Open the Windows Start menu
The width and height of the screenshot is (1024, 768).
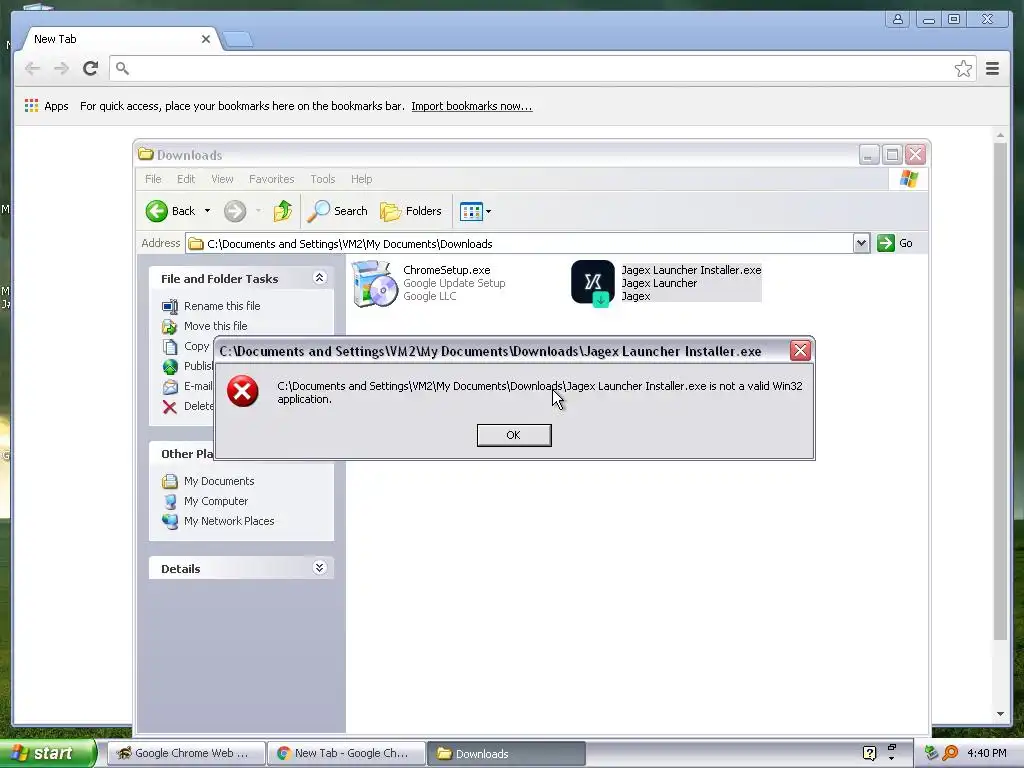coord(48,753)
